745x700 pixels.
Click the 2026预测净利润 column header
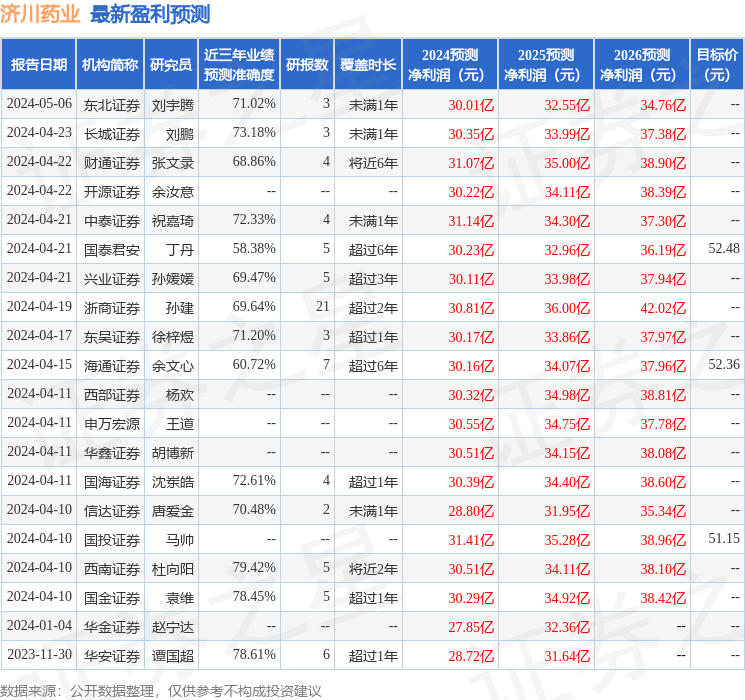click(642, 65)
